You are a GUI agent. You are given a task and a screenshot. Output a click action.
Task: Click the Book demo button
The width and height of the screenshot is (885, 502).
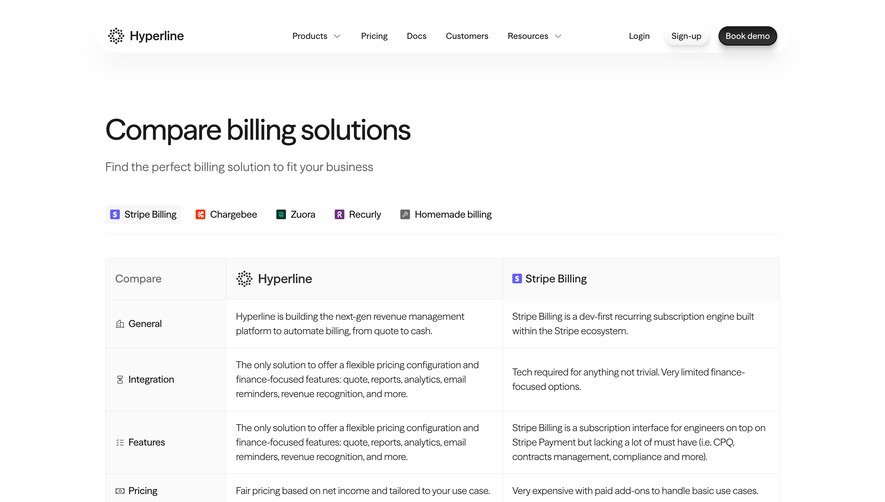point(747,36)
